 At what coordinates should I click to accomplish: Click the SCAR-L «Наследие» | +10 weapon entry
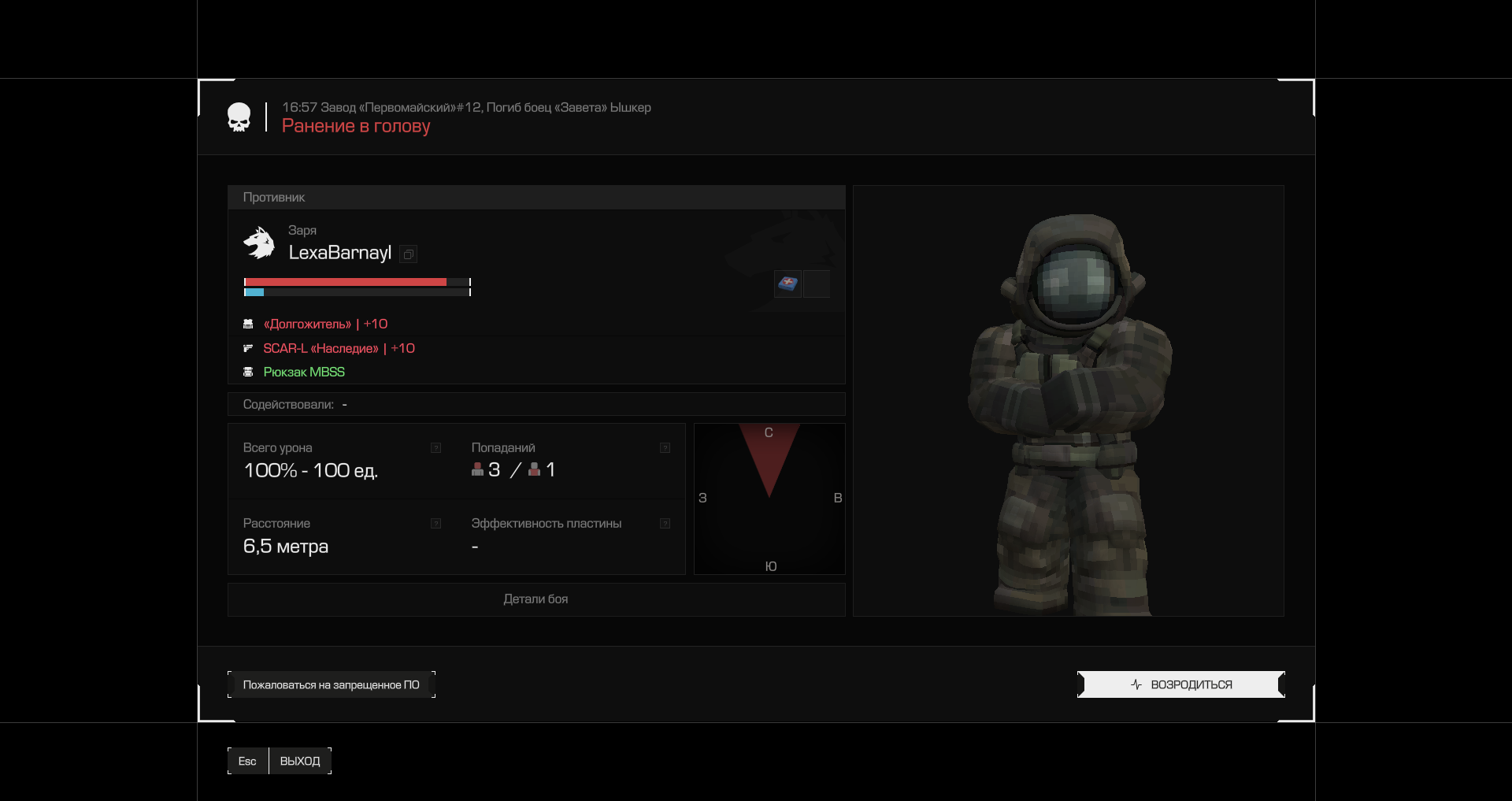[x=339, y=348]
